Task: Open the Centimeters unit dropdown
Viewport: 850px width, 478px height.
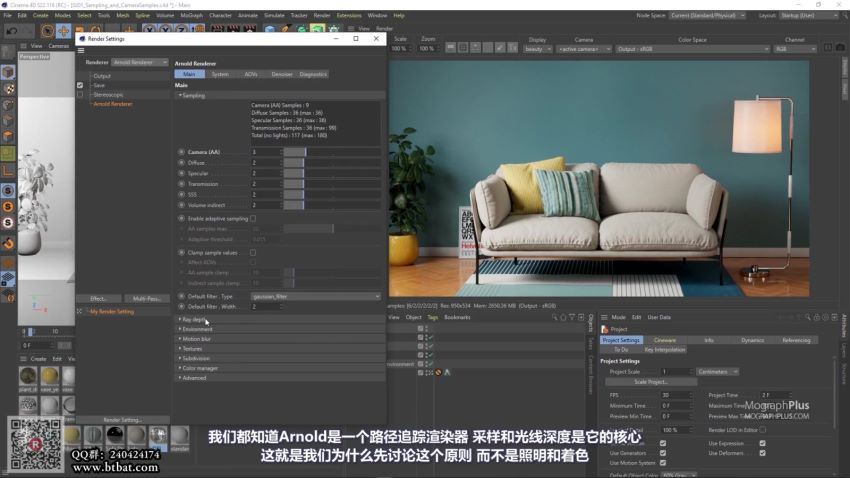Action: tap(718, 372)
